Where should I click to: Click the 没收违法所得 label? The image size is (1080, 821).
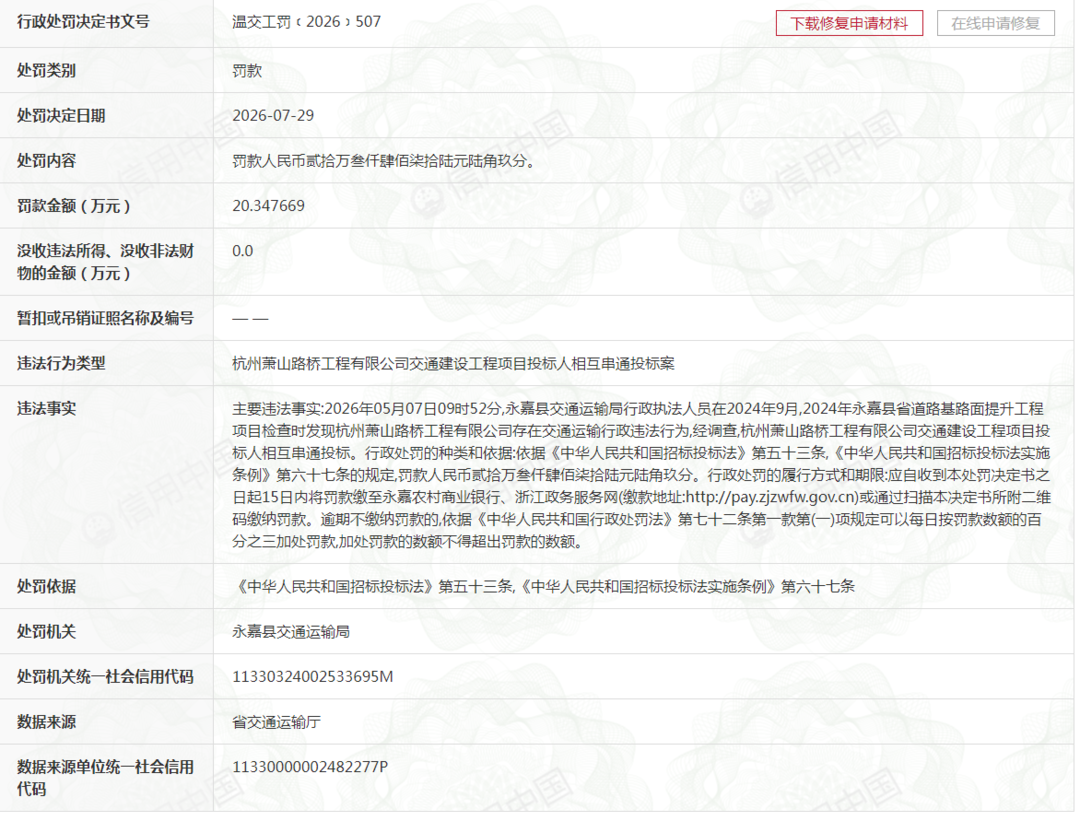tap(105, 262)
